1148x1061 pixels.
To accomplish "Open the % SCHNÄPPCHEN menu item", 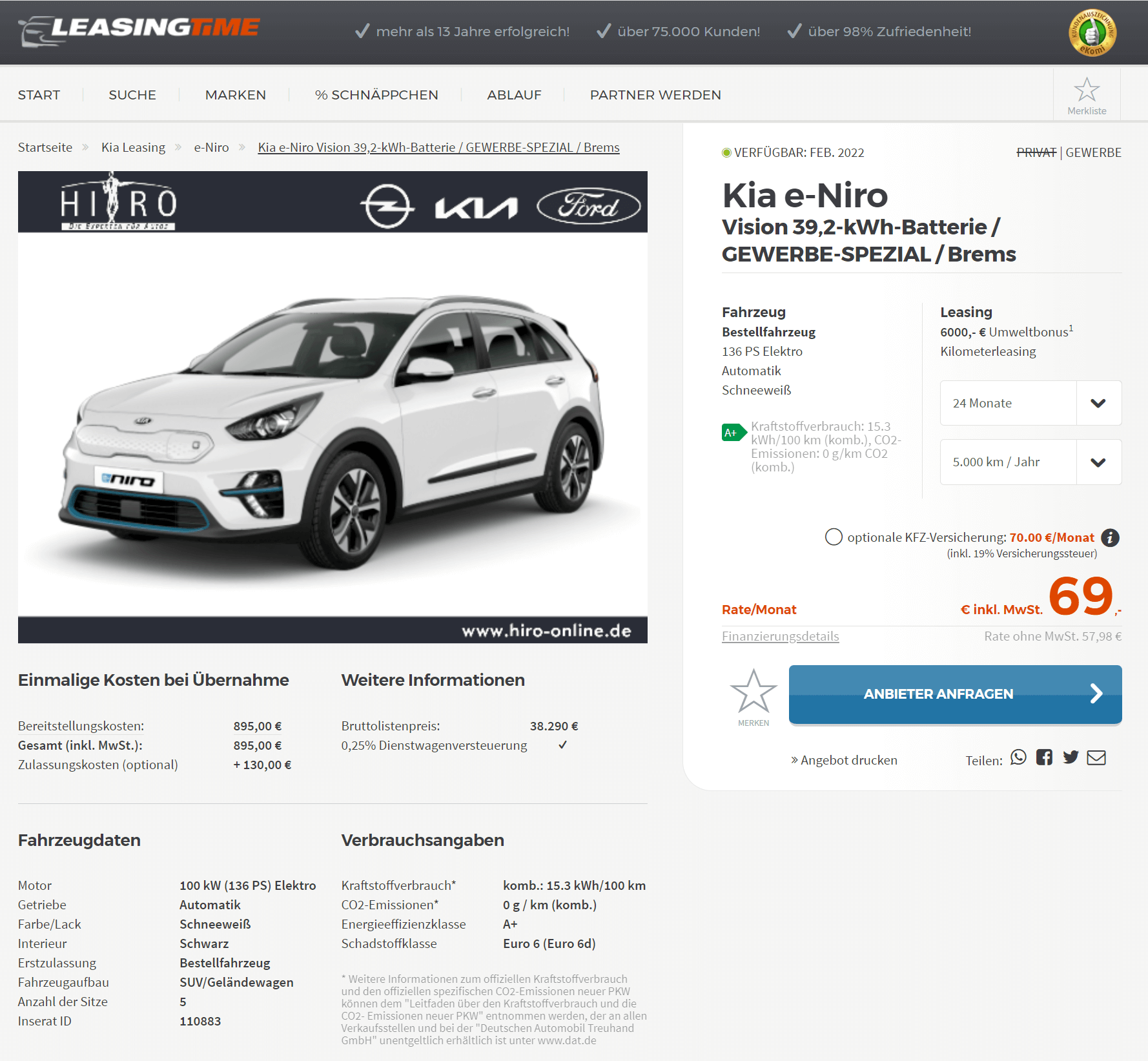I will (376, 95).
